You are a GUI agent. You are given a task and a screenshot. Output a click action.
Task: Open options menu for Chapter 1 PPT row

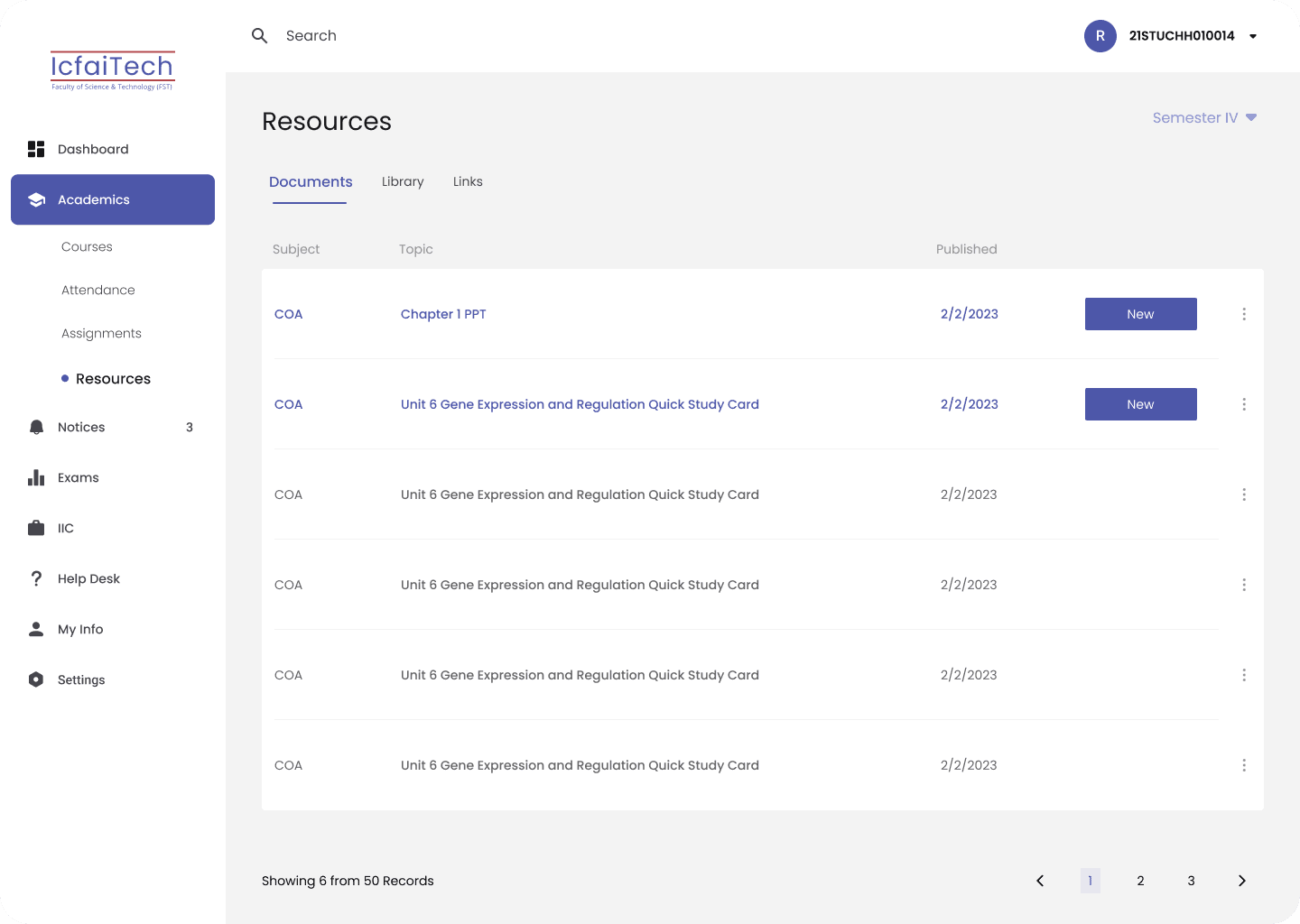tap(1244, 314)
